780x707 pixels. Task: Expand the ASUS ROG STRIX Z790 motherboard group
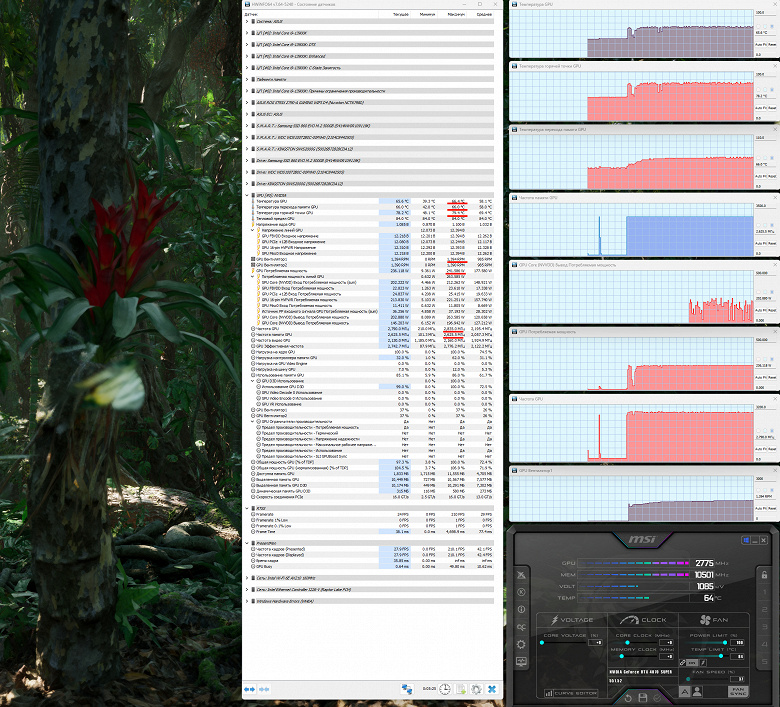247,102
